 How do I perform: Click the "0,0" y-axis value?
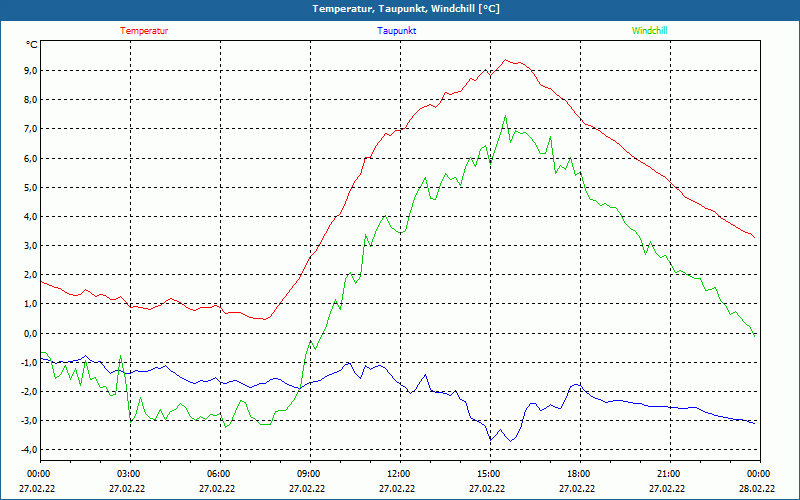[x=30, y=333]
